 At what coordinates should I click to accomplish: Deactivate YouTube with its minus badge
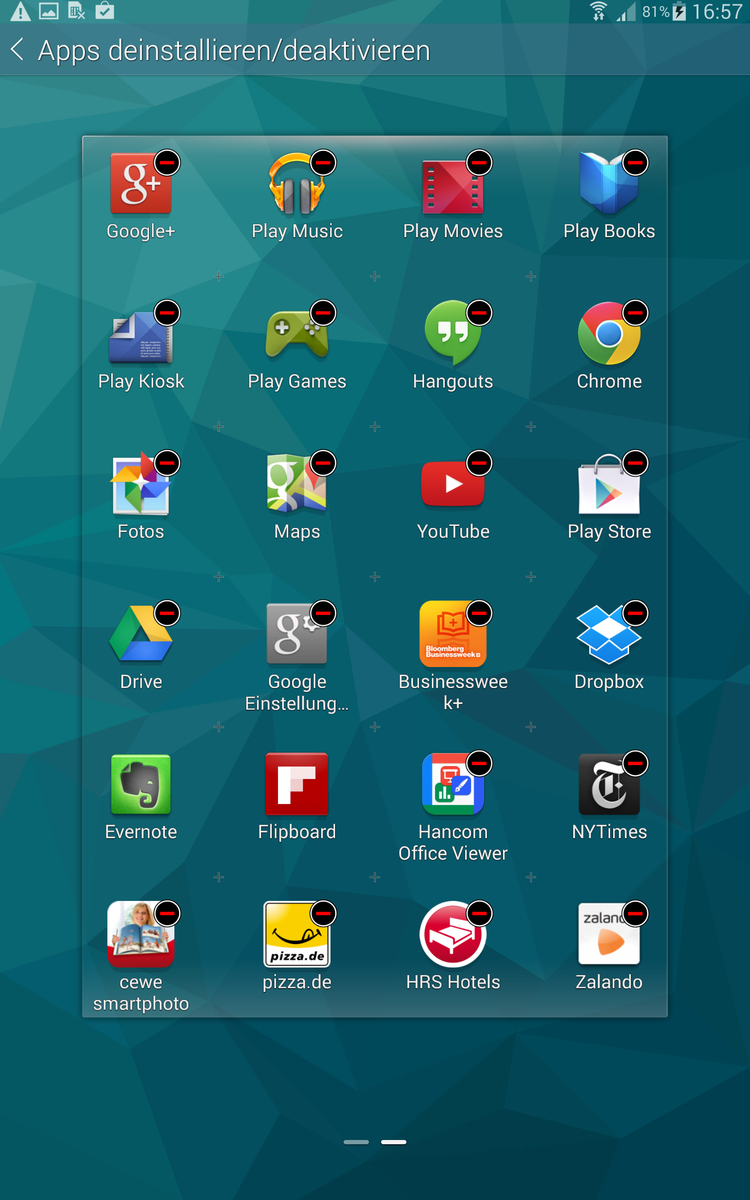[479, 462]
